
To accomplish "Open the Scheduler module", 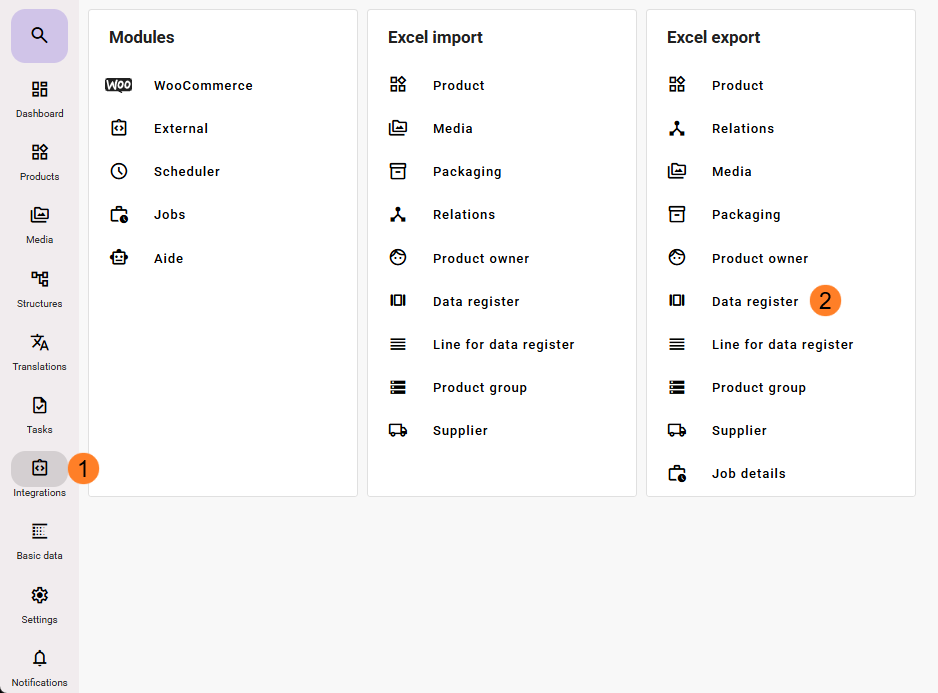I will [186, 172].
